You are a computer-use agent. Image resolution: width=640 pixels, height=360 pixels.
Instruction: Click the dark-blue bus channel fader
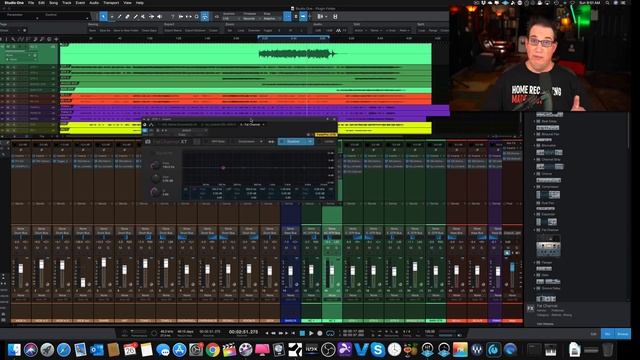(290, 271)
